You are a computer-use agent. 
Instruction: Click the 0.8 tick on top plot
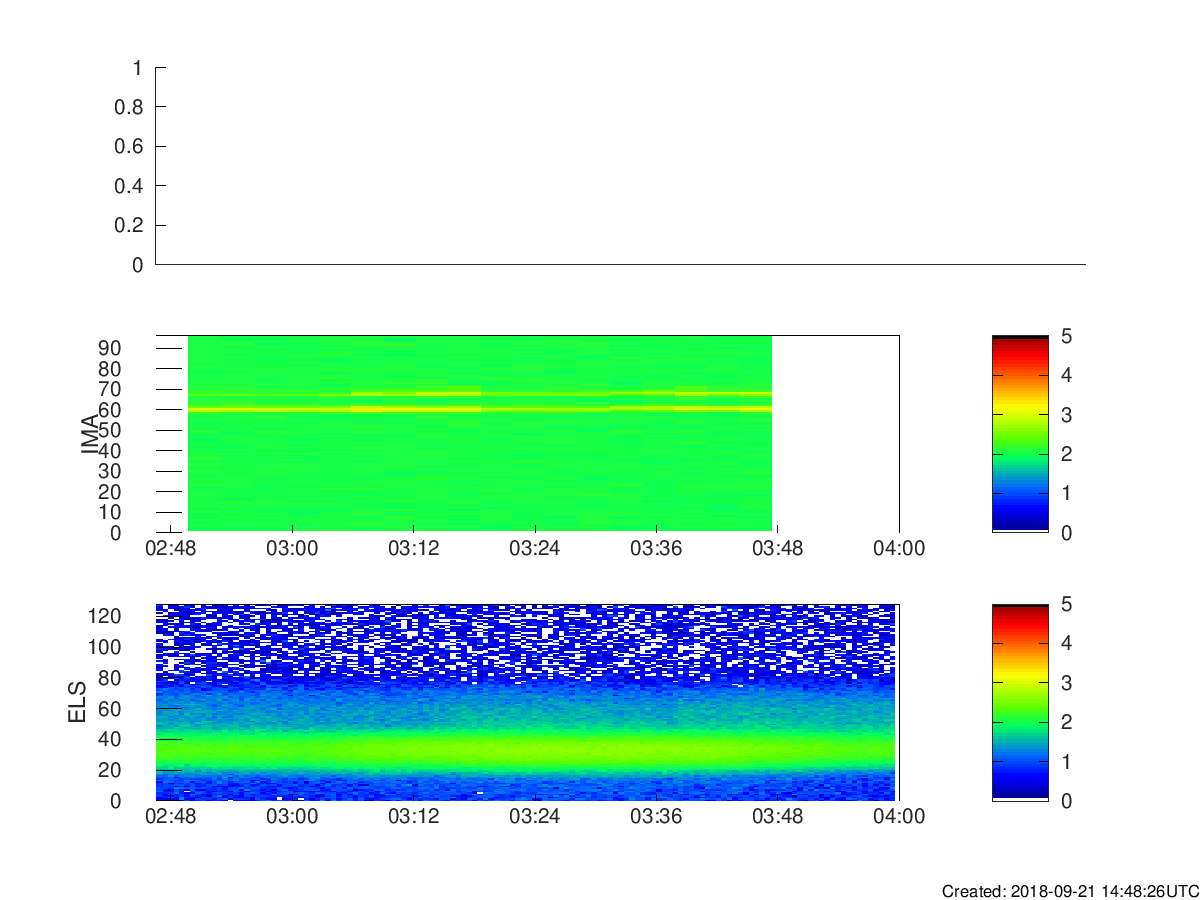(x=128, y=107)
